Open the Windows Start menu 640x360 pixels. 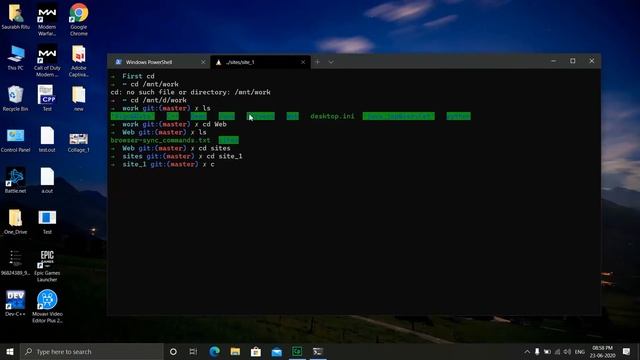pyautogui.click(x=10, y=351)
